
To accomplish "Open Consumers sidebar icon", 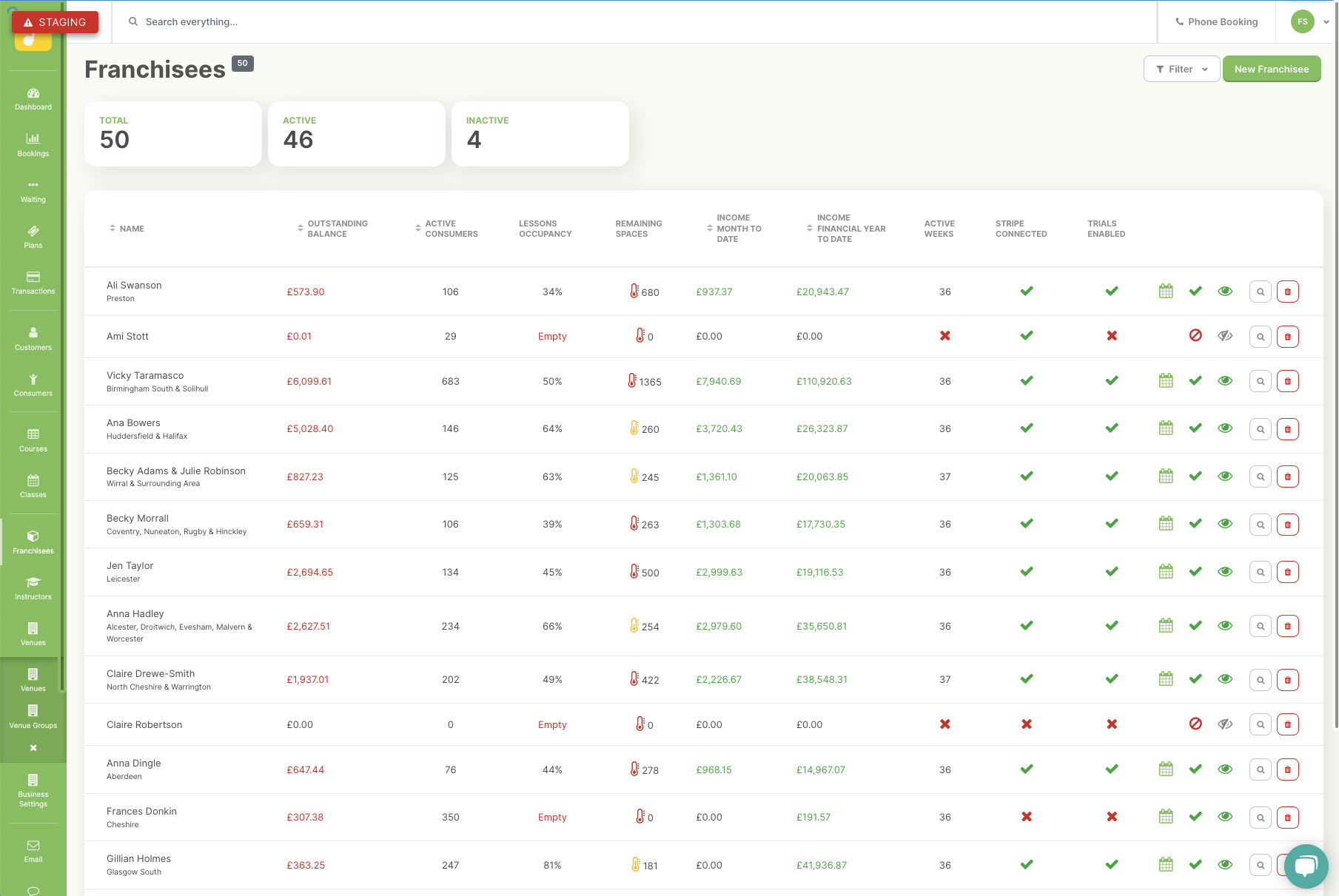I will (33, 385).
